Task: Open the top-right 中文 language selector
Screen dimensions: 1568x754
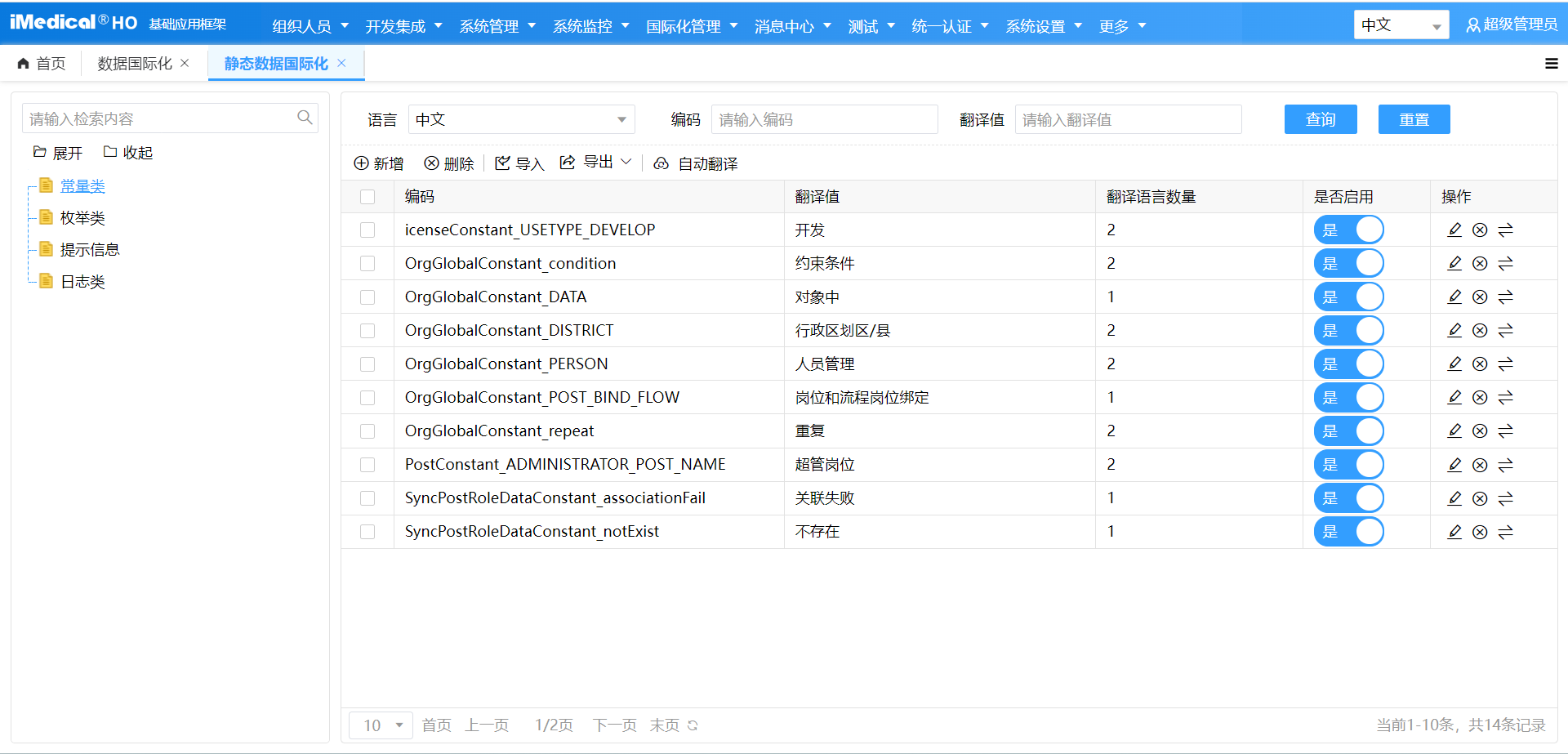Action: (1401, 25)
